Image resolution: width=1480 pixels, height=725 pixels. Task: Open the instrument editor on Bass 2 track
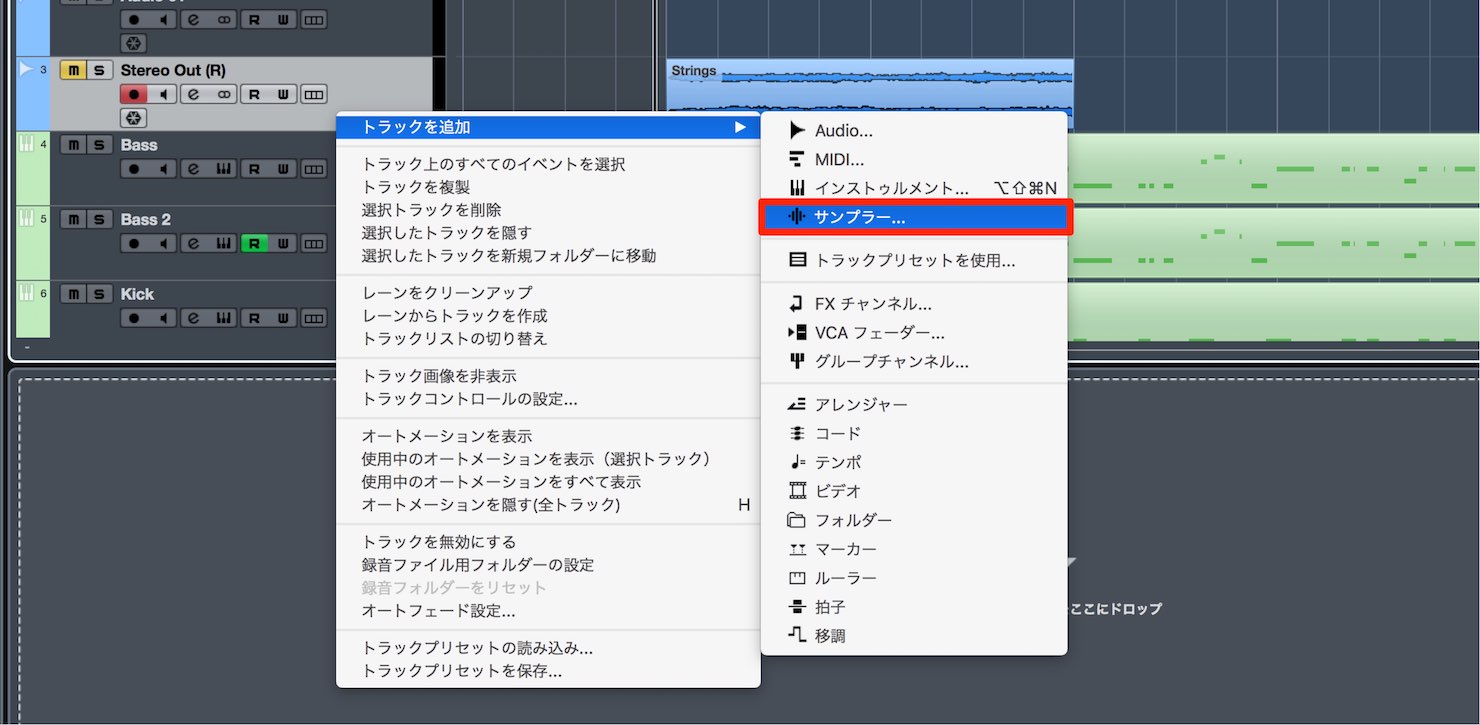(224, 243)
